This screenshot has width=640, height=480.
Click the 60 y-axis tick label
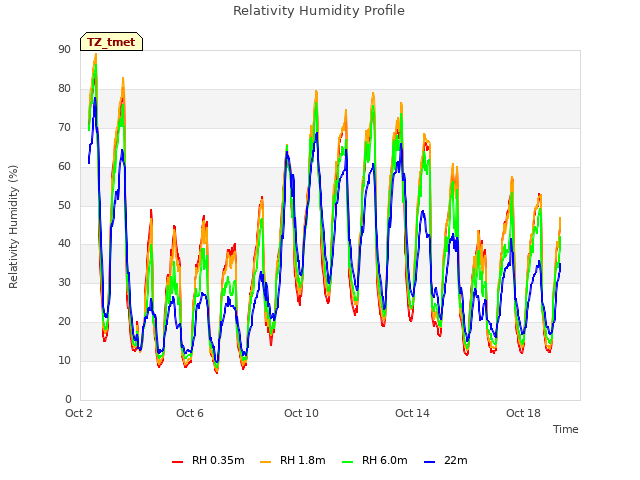pyautogui.click(x=64, y=166)
